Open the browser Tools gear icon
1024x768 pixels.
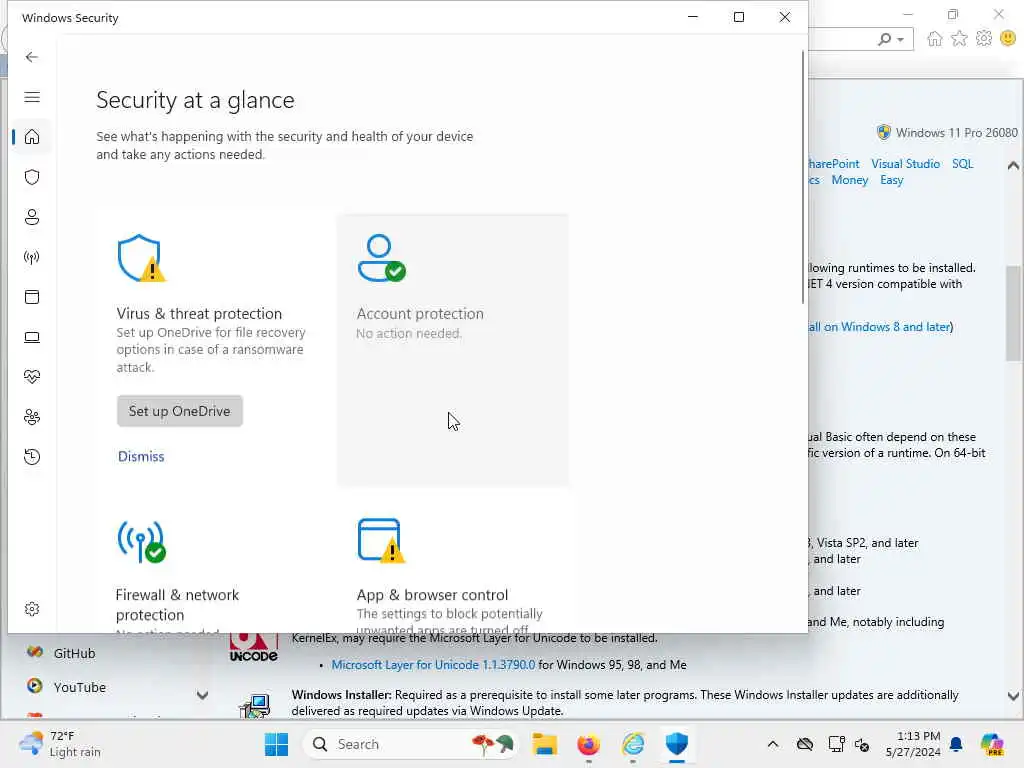tap(984, 39)
